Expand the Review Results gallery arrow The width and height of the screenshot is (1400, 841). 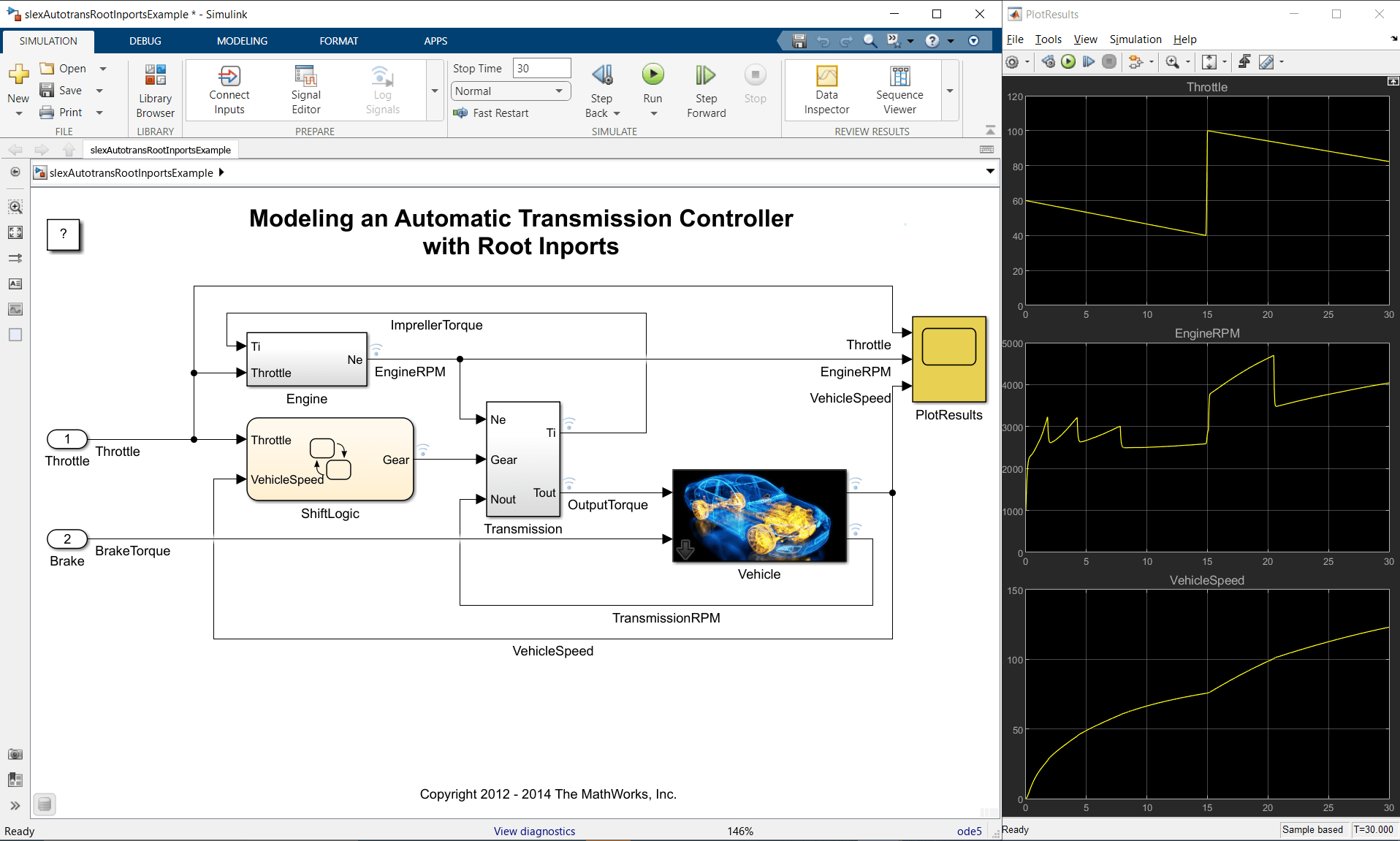950,91
